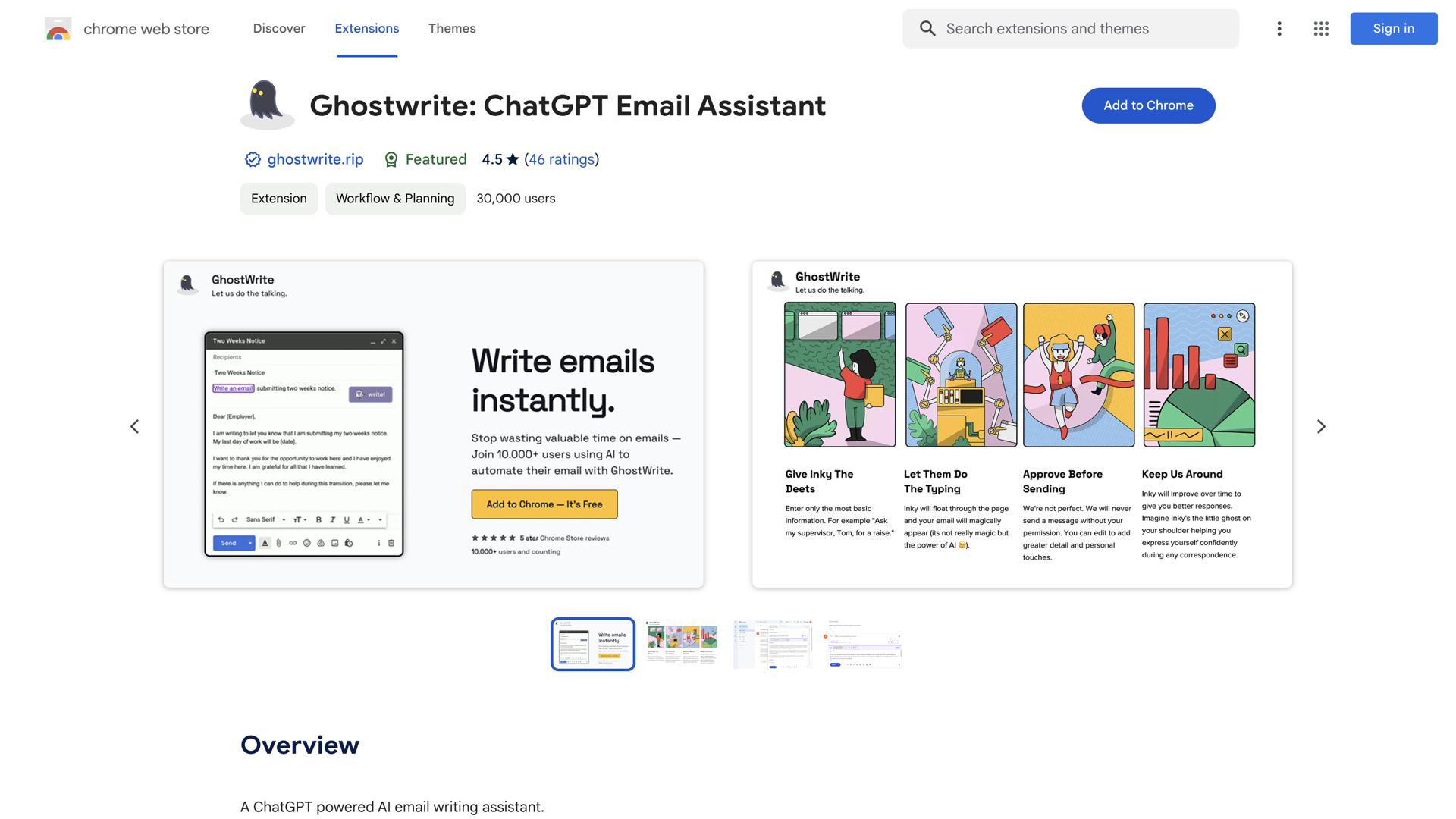Viewport: 1456px width, 819px height.
Task: Click the Add to Chrome button
Action: [1148, 105]
